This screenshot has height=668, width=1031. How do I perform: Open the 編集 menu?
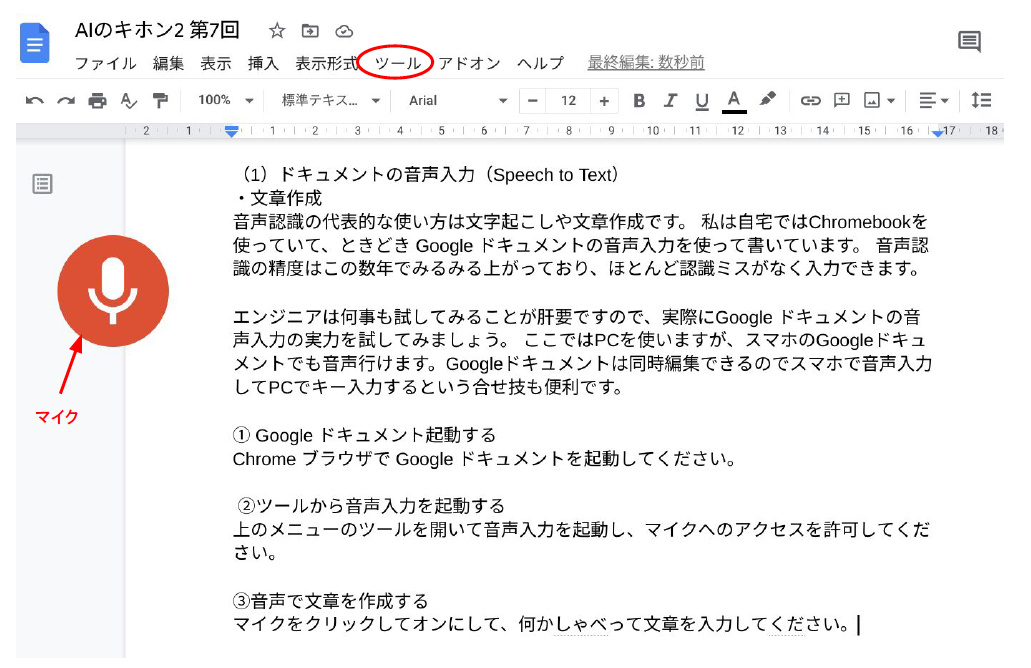[168, 63]
